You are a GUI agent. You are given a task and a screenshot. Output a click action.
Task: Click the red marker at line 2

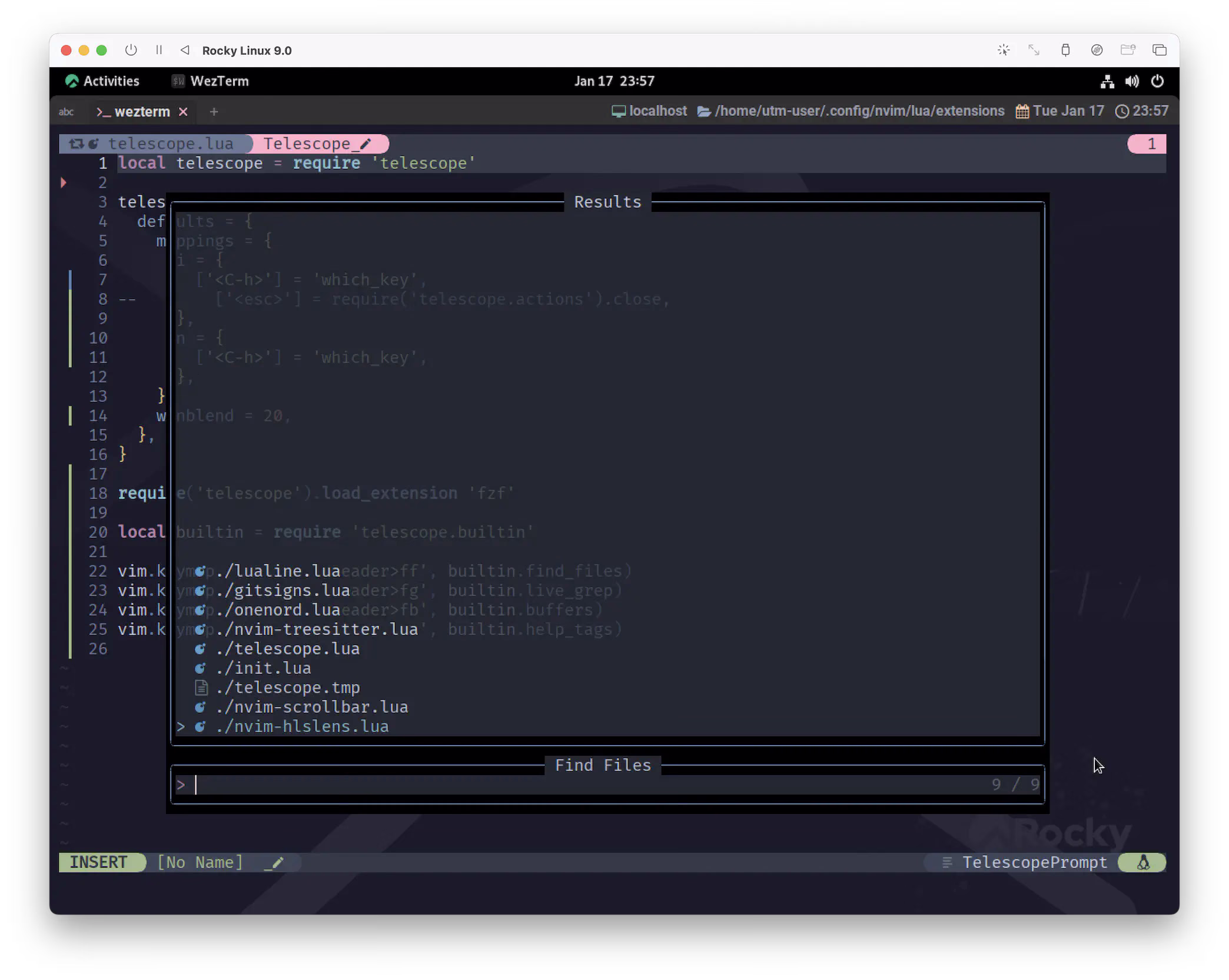coord(64,182)
